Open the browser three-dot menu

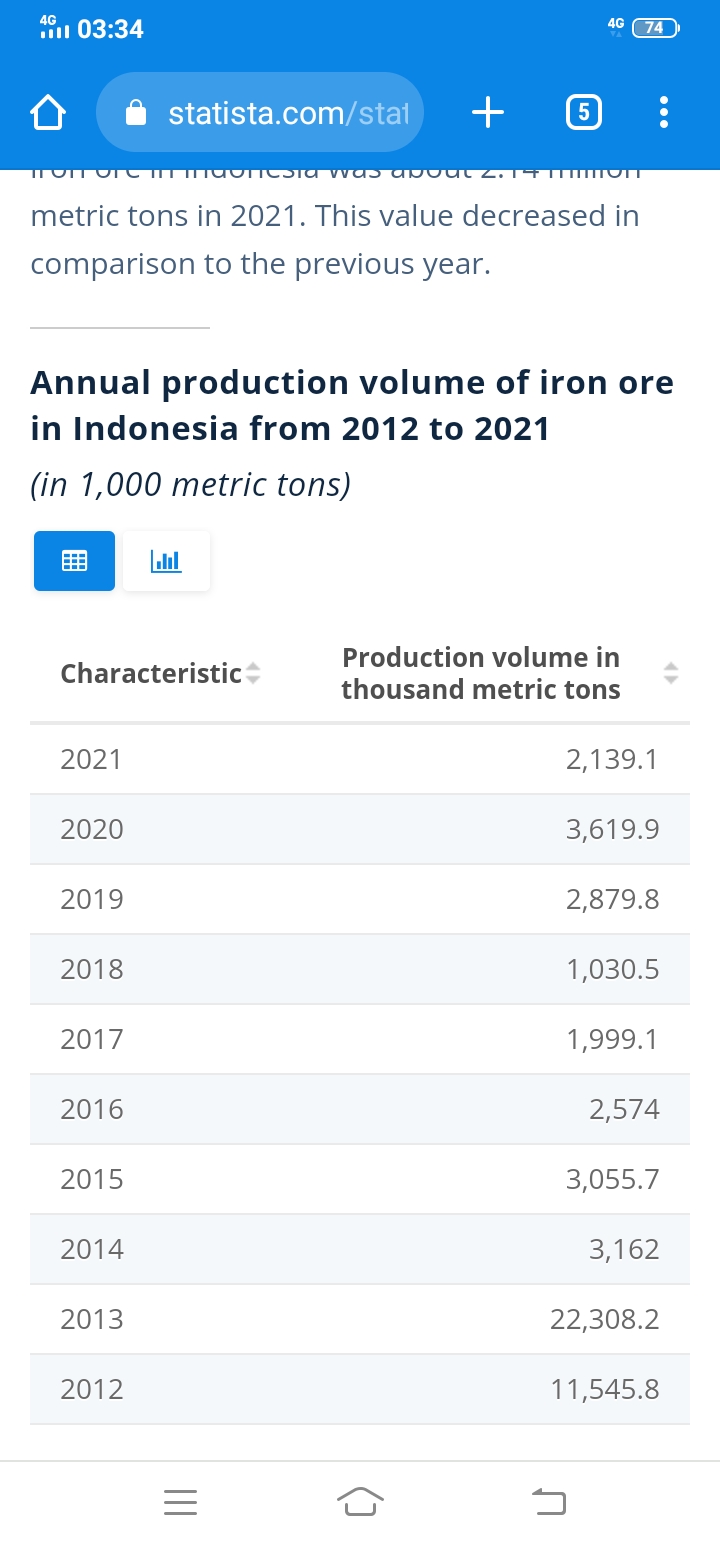(663, 114)
